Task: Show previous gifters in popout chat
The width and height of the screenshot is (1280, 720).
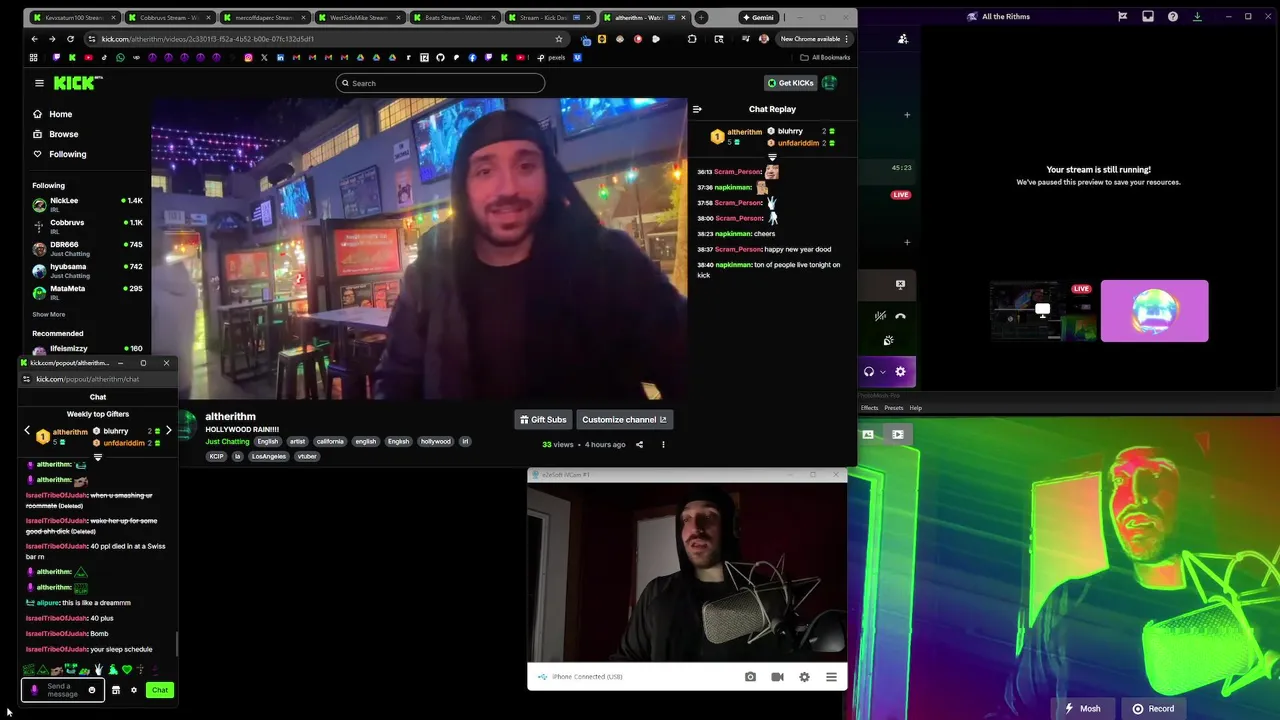Action: click(x=27, y=431)
